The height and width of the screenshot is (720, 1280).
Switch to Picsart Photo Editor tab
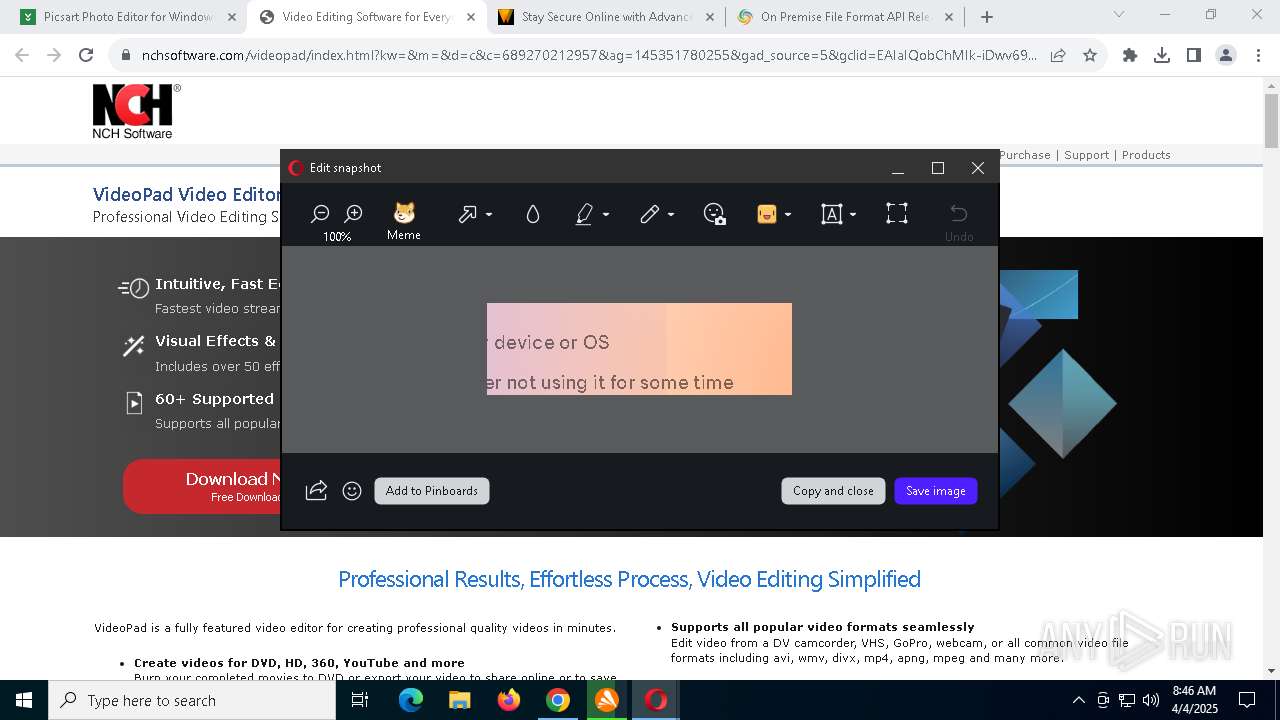(x=128, y=17)
